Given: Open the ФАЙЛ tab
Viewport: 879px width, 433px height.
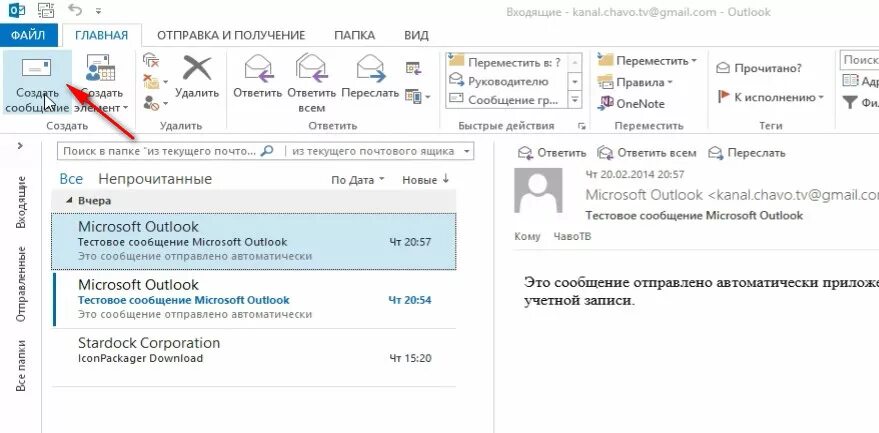Looking at the screenshot, I should pos(27,35).
